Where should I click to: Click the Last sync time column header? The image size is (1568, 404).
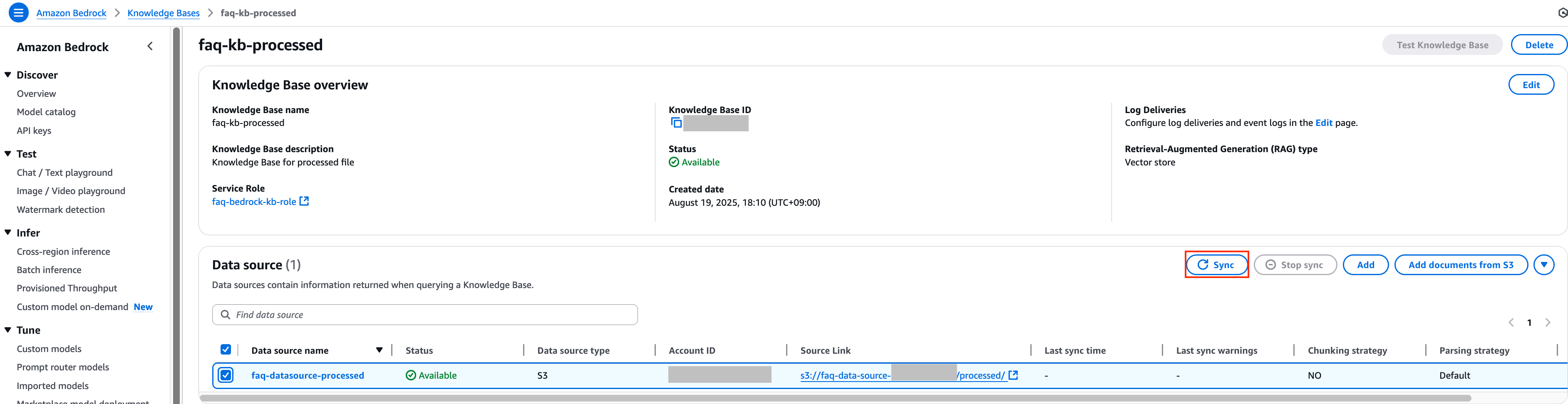[x=1075, y=350]
